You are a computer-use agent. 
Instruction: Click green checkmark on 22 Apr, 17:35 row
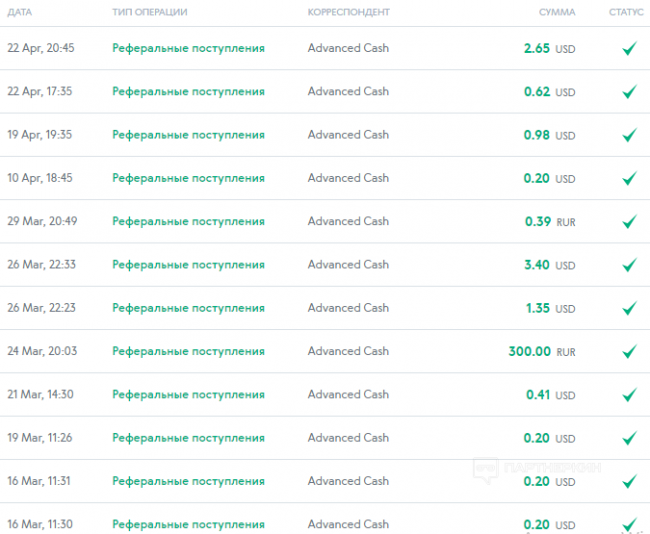tap(629, 92)
